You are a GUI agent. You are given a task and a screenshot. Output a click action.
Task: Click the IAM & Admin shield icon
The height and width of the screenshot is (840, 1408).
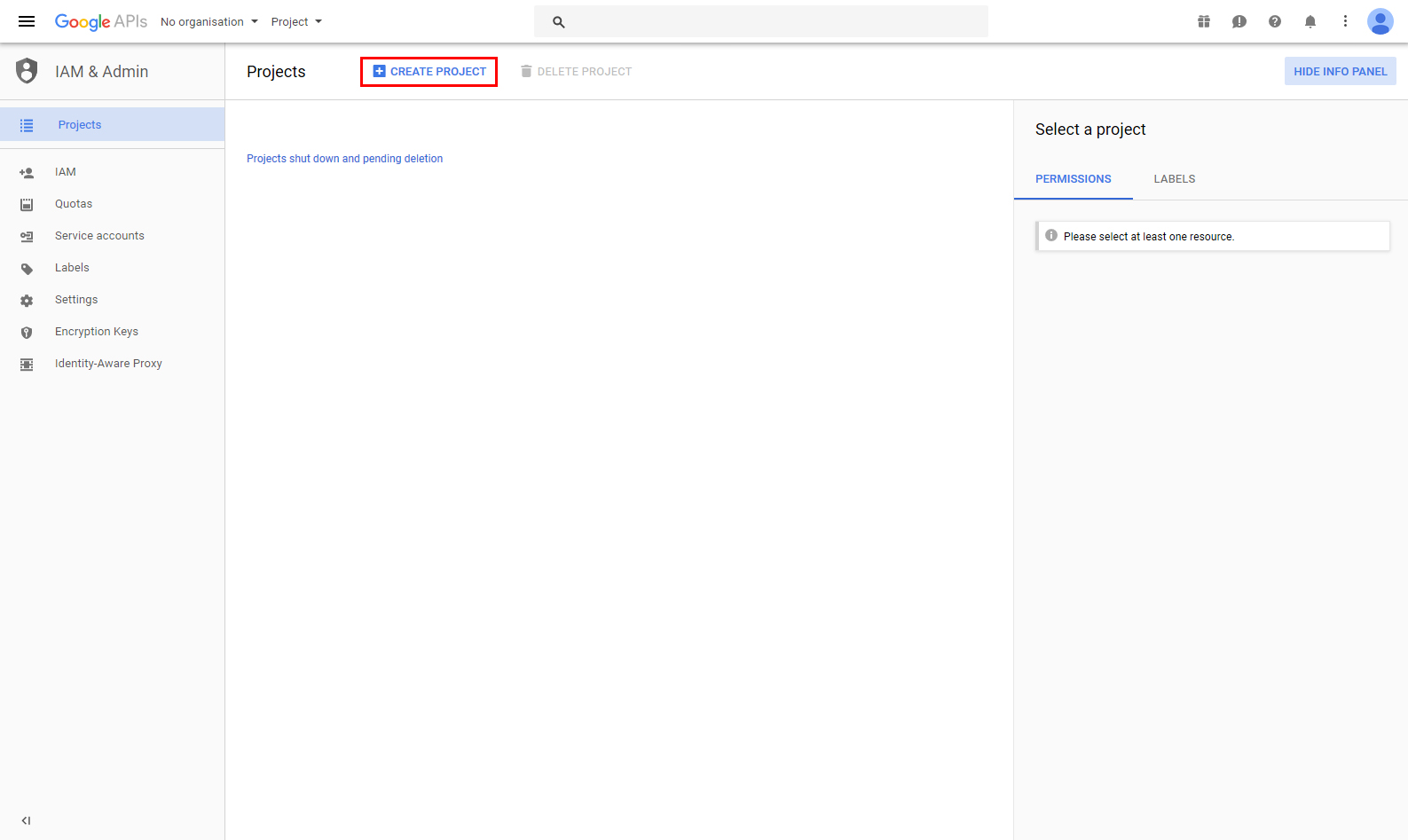point(27,71)
